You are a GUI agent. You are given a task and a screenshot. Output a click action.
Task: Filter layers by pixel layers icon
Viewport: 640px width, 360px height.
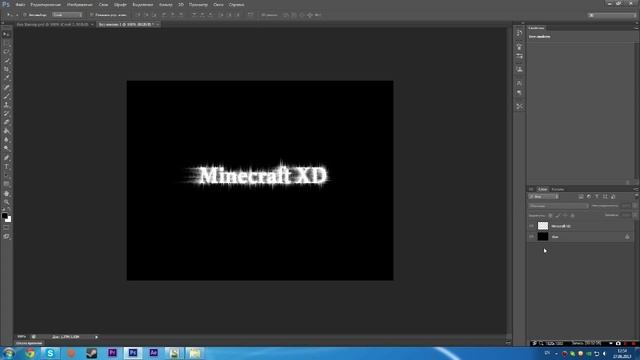click(581, 197)
